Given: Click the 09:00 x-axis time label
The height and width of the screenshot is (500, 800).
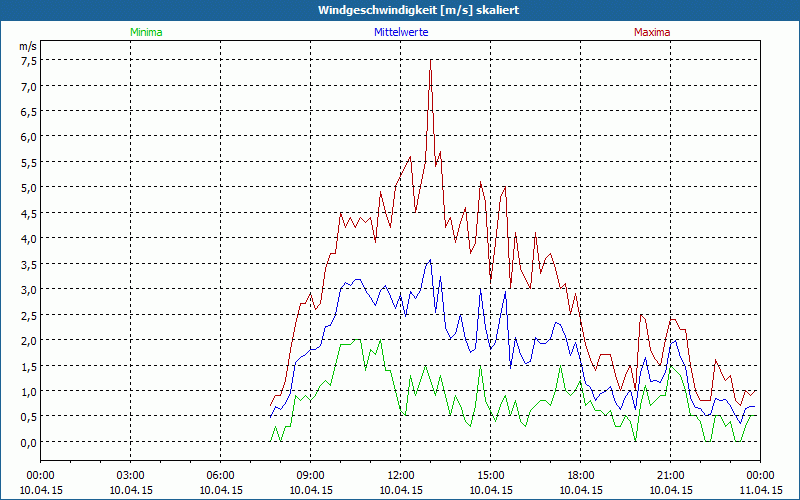Looking at the screenshot, I should 310,476.
